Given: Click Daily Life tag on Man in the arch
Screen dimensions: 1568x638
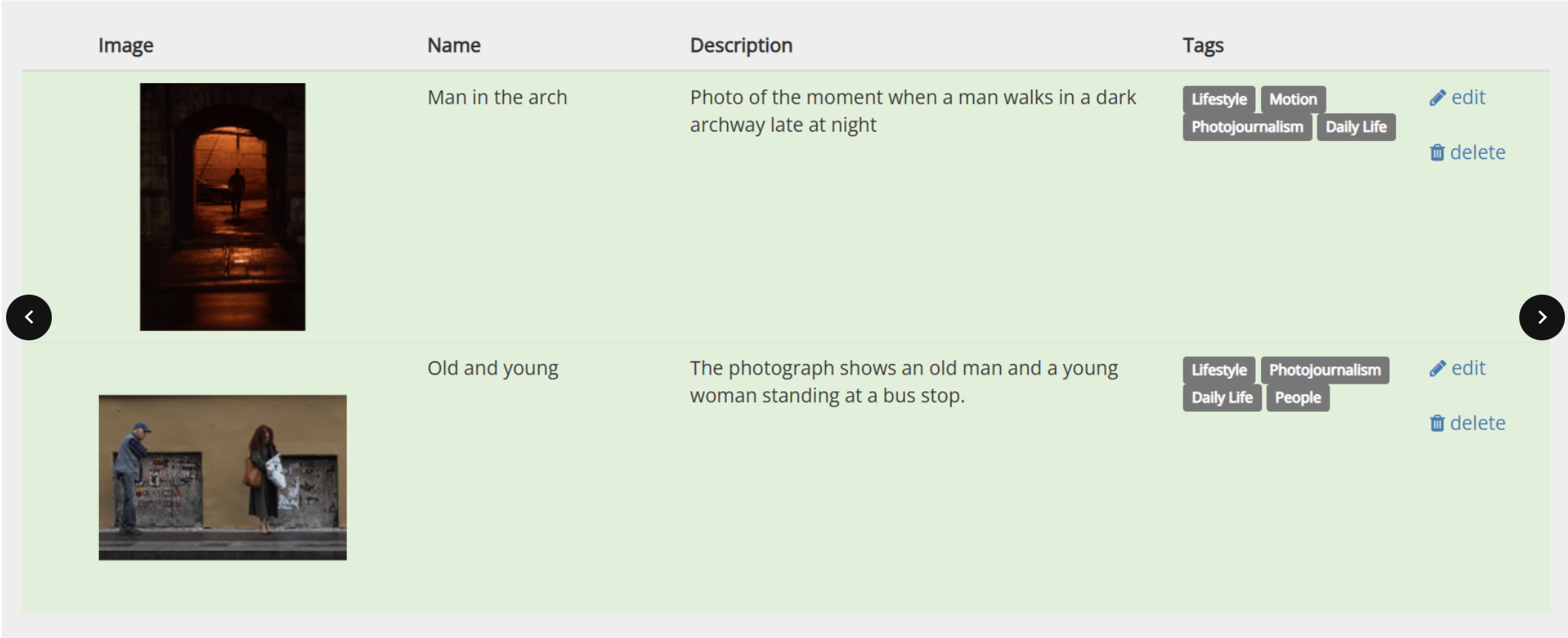Looking at the screenshot, I should 1356,127.
